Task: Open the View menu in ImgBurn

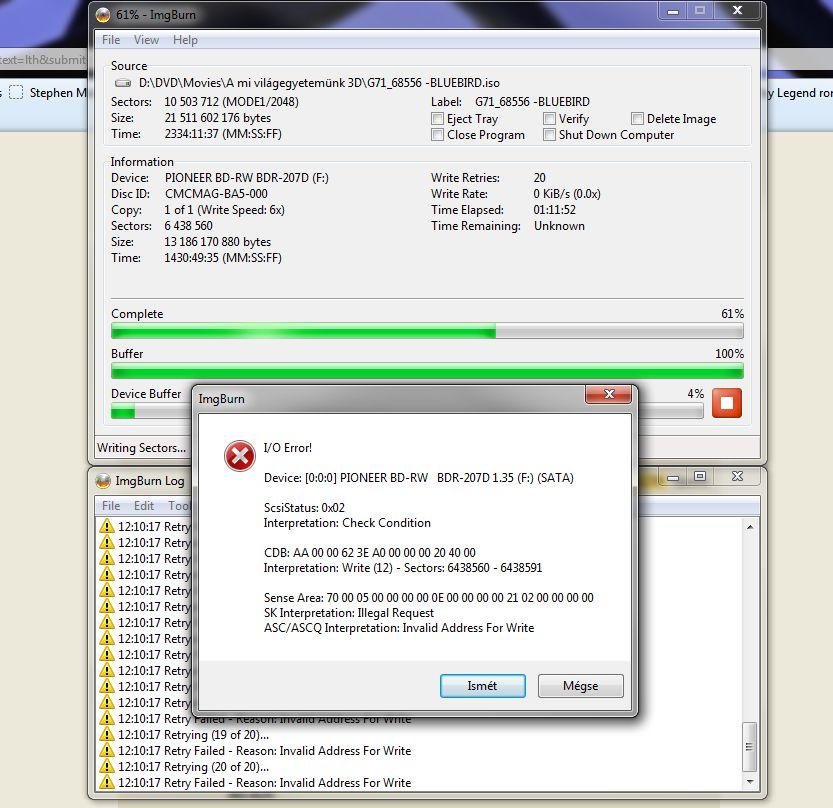Action: click(146, 40)
